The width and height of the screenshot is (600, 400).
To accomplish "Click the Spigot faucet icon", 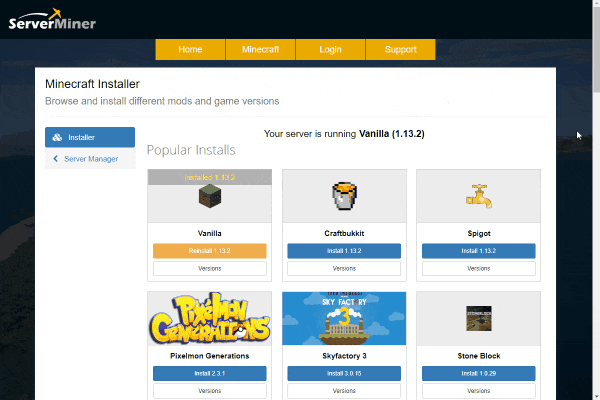I will [479, 196].
